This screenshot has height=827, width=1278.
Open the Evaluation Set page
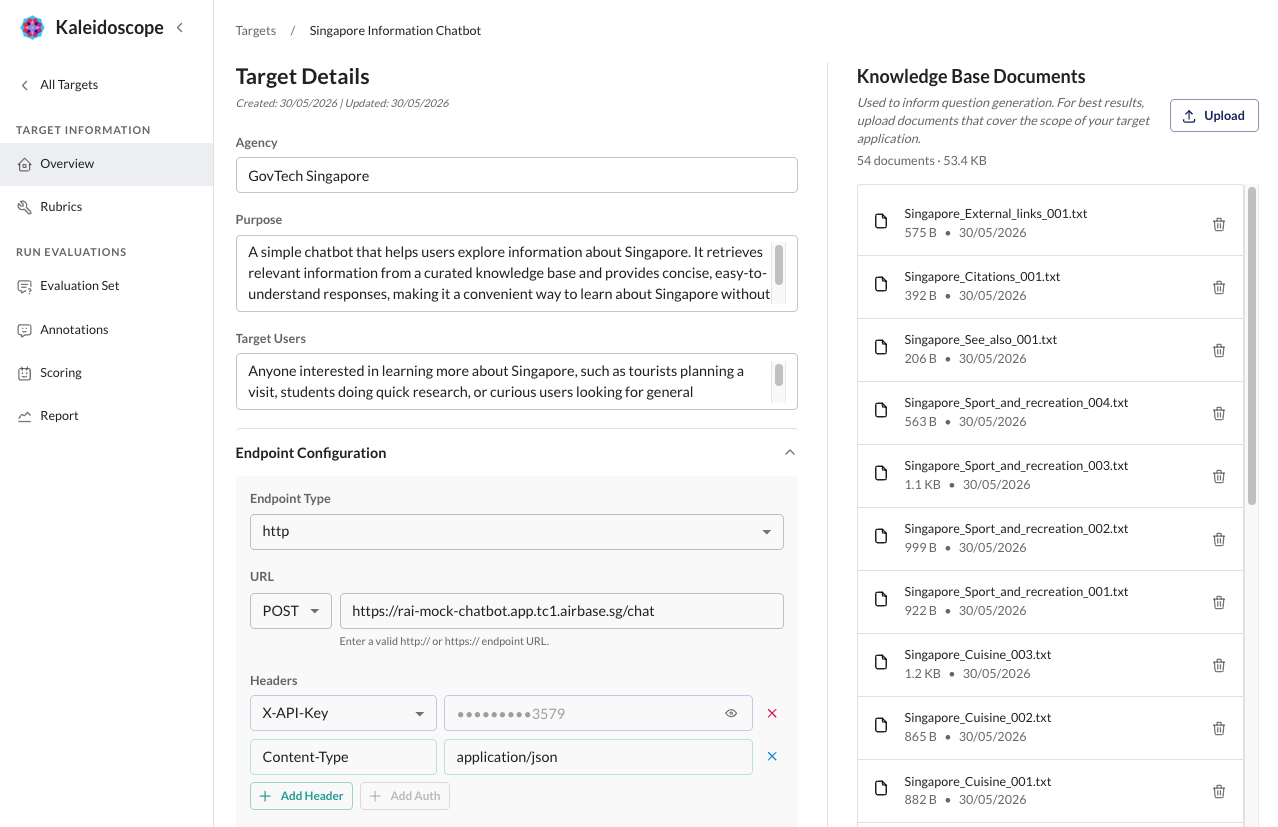(106, 286)
